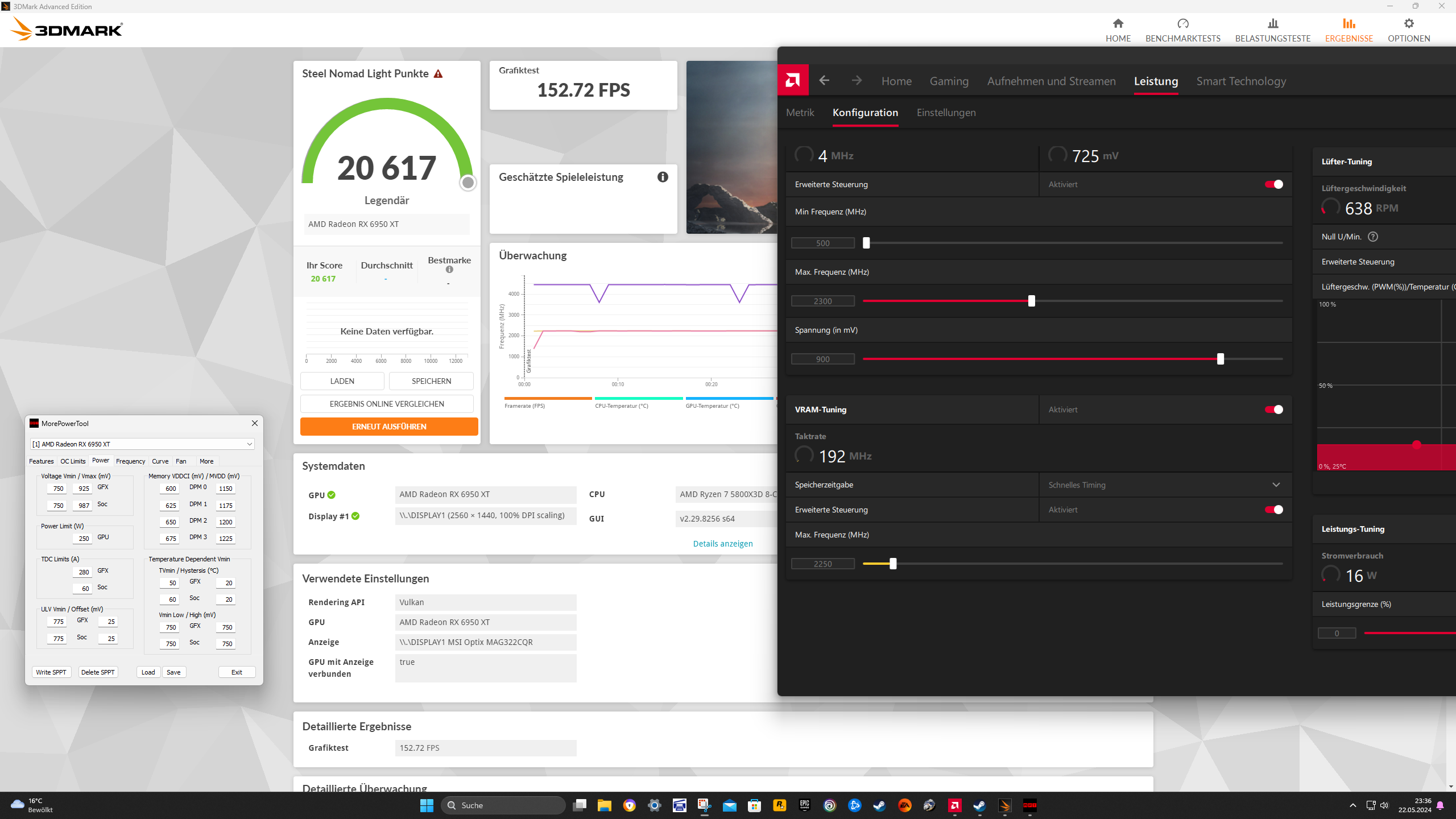This screenshot has width=1456, height=819.
Task: Open the Optionen gear icon
Action: (1408, 24)
